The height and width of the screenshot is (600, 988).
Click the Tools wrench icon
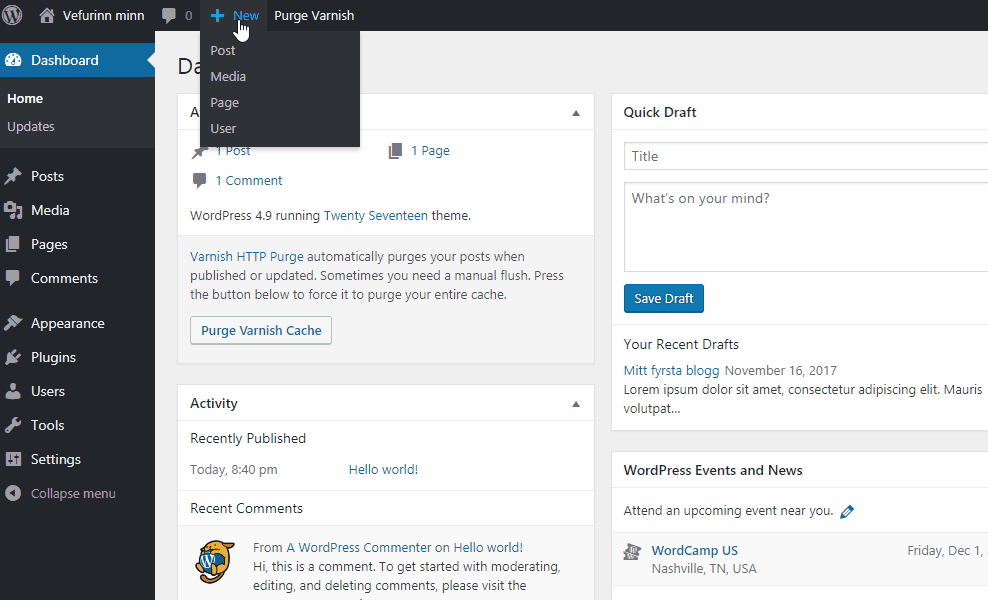coord(13,425)
